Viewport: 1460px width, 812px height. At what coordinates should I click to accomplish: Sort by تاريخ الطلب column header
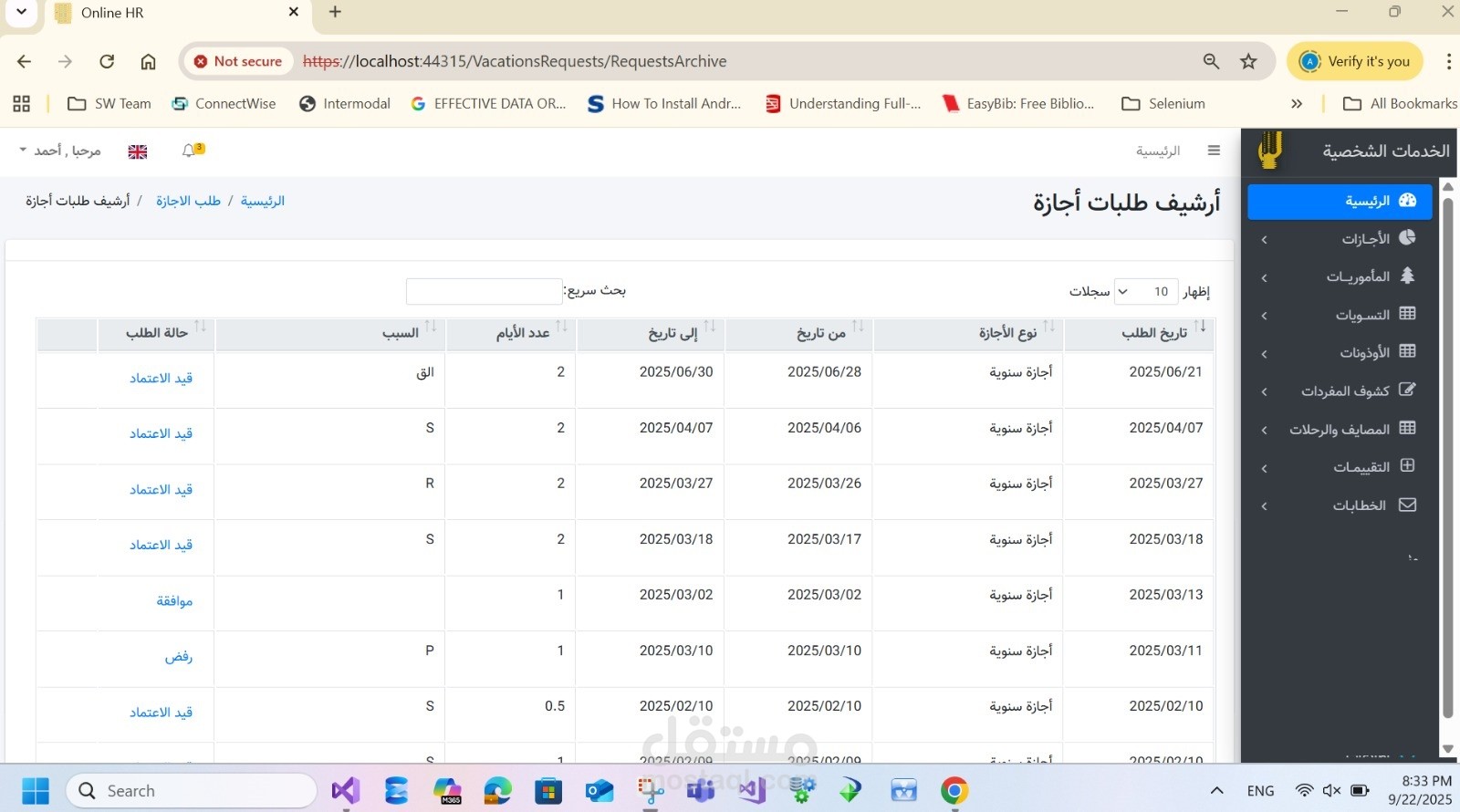[x=1139, y=334]
